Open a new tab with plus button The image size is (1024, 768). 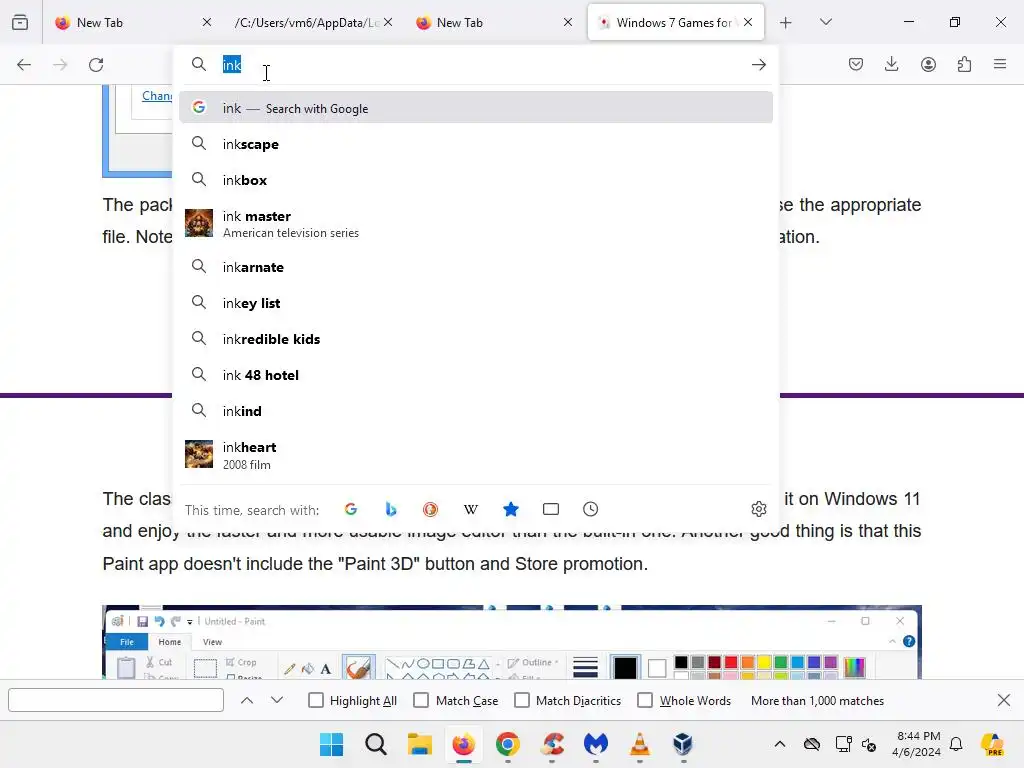coord(786,23)
